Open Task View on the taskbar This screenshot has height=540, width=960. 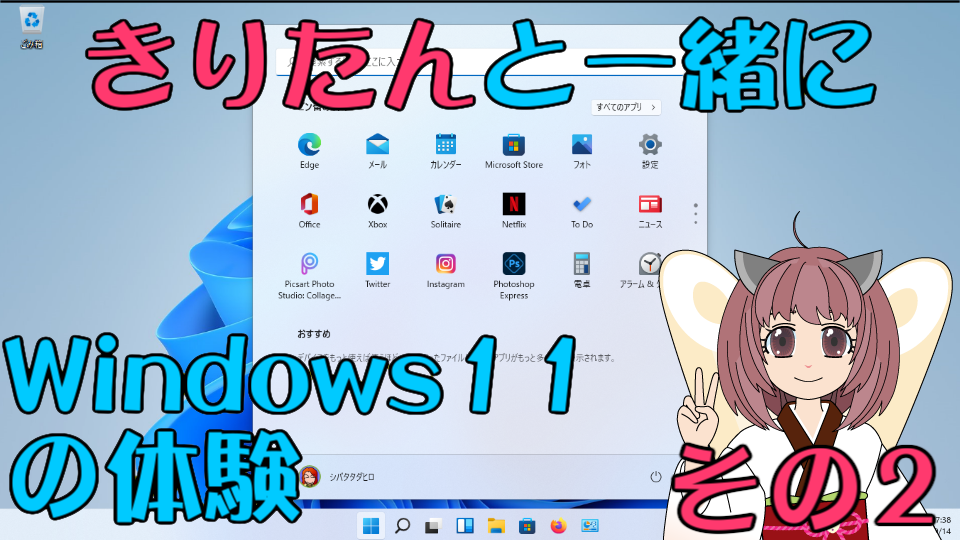433,525
